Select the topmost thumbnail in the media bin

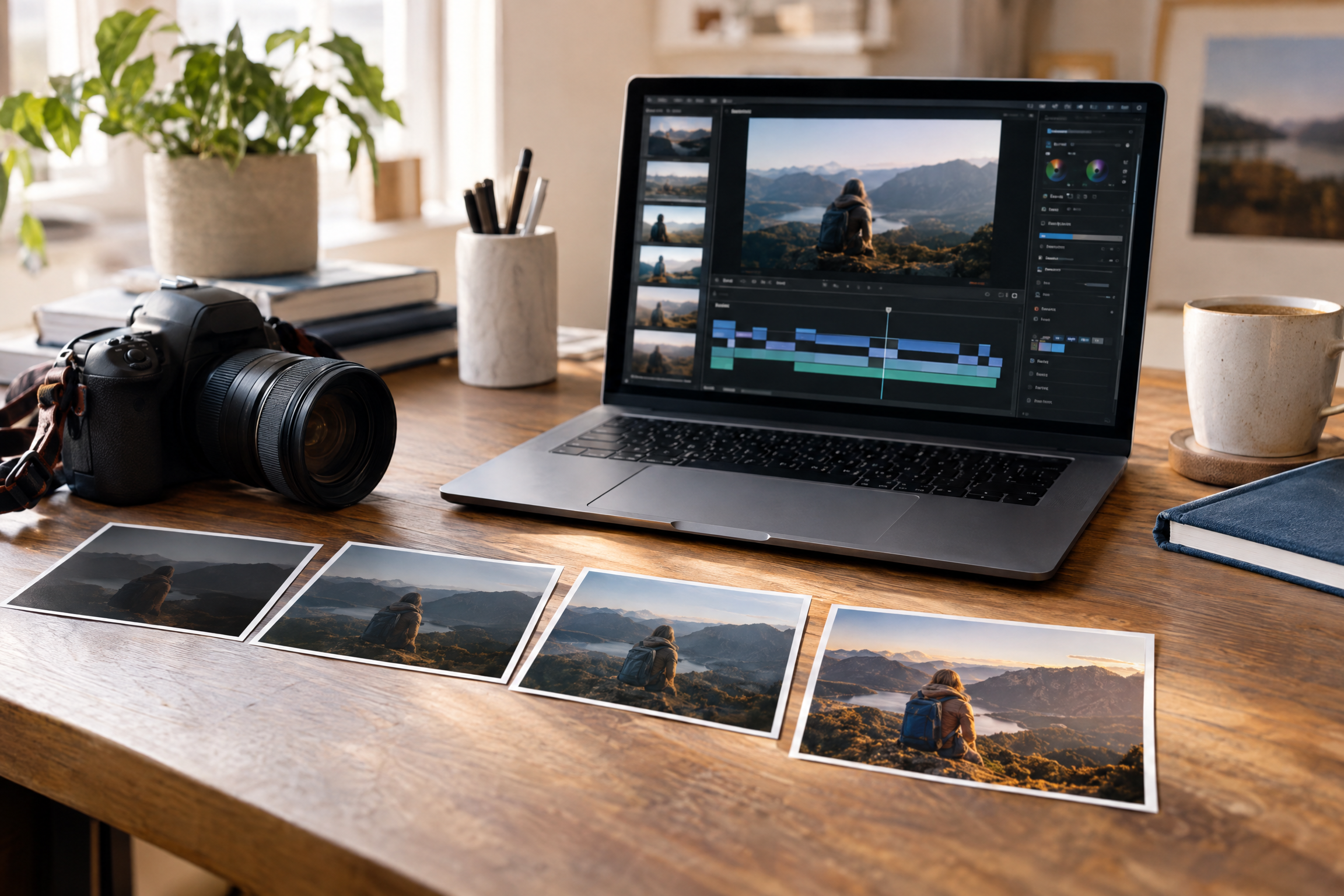680,136
